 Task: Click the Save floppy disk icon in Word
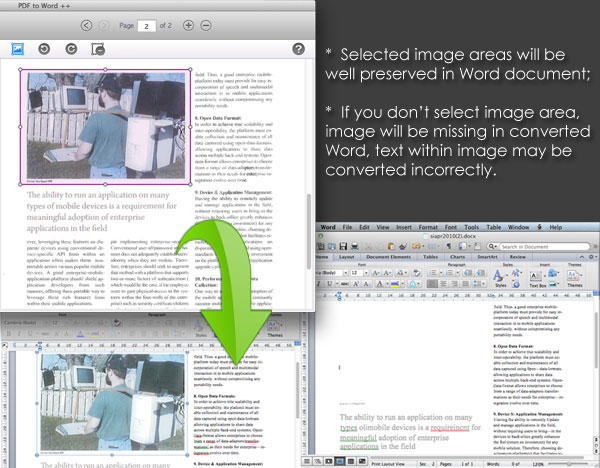(x=343, y=246)
